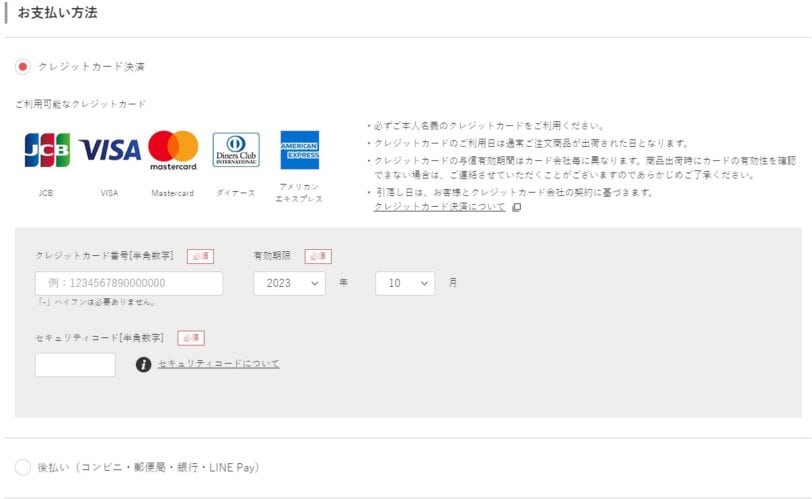
Task: Click the VISA card logo
Action: point(110,150)
